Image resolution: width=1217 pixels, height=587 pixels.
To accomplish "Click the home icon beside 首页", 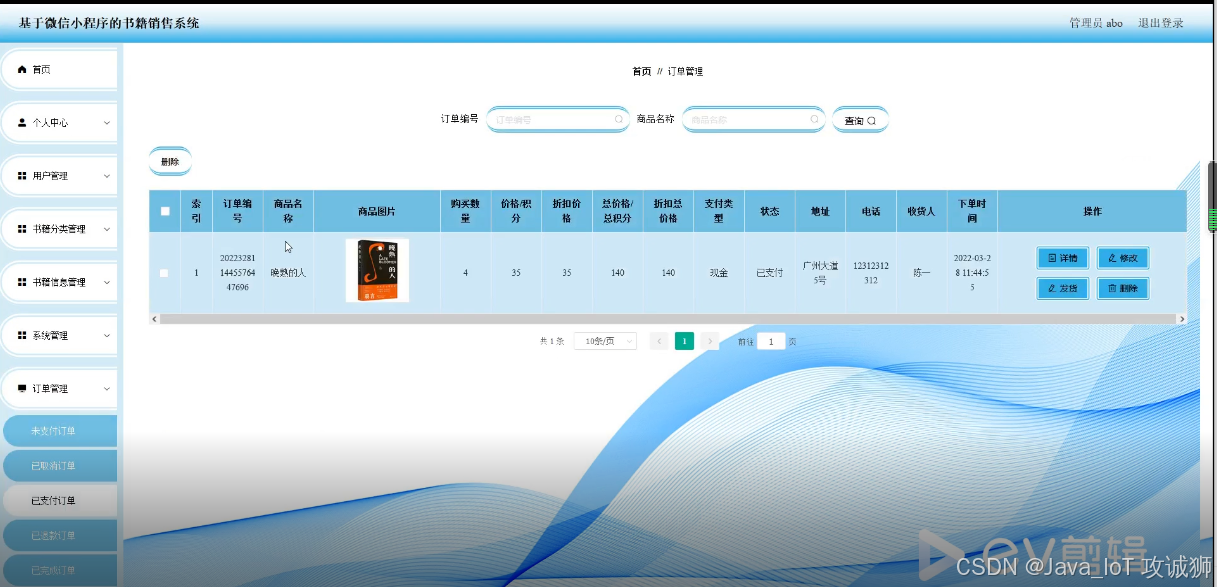I will point(22,70).
